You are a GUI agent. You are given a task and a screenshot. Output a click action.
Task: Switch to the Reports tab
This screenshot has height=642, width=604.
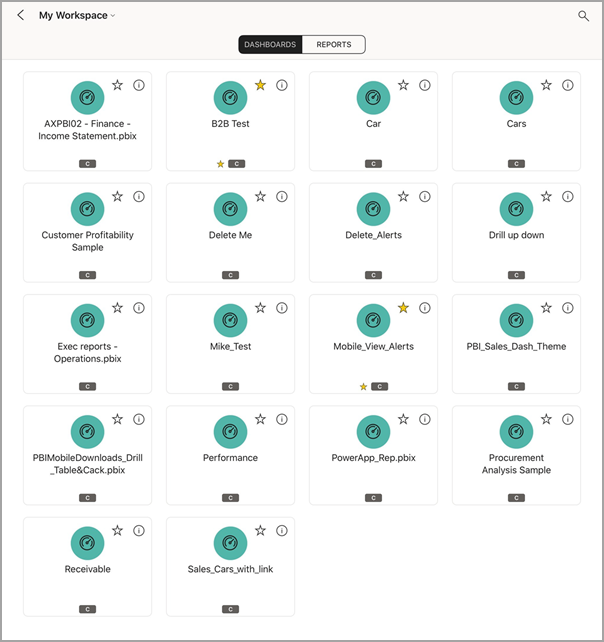tap(334, 45)
